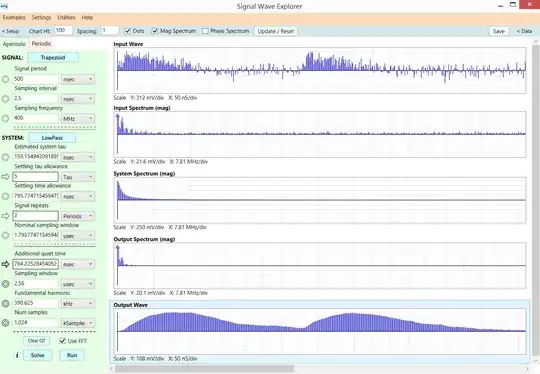Click the bold arrow beside Additional quiet time
540x374 pixels.
(5, 264)
